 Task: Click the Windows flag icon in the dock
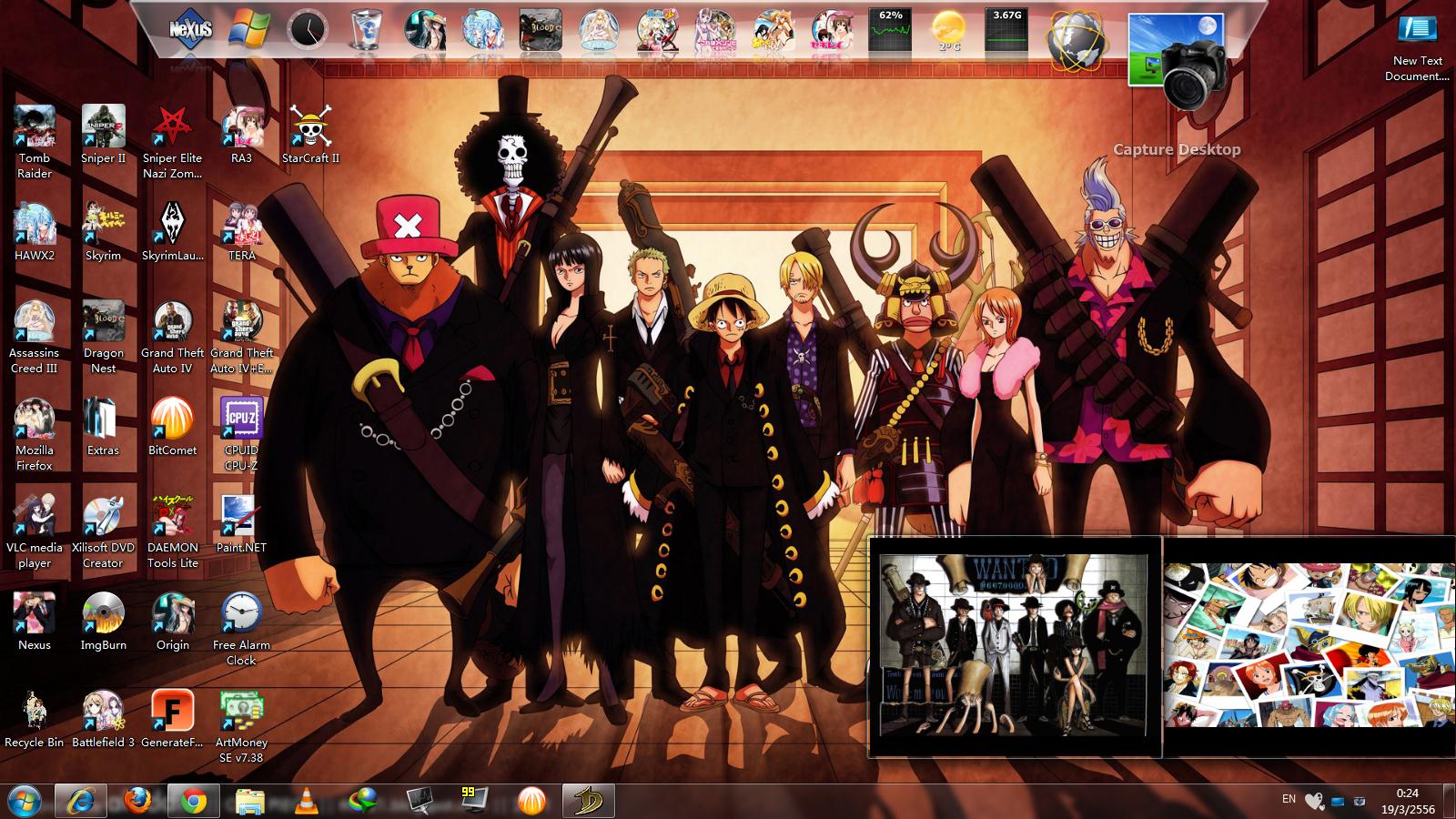point(248,29)
